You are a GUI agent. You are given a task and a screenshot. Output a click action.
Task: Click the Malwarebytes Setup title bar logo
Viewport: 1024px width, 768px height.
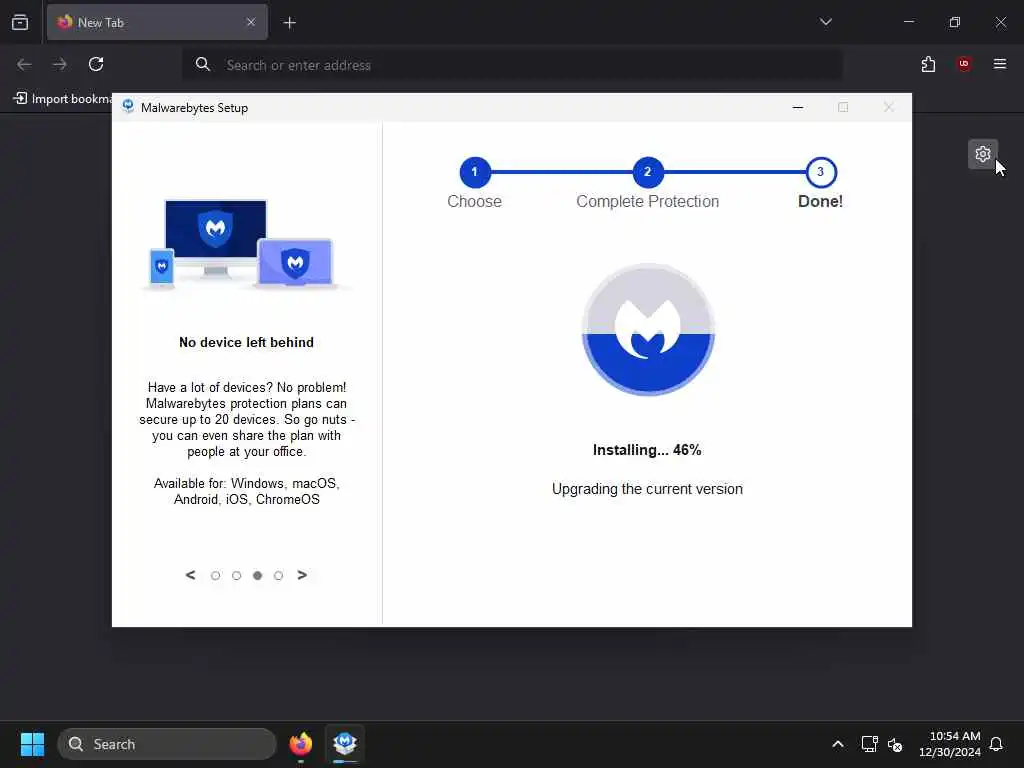128,107
